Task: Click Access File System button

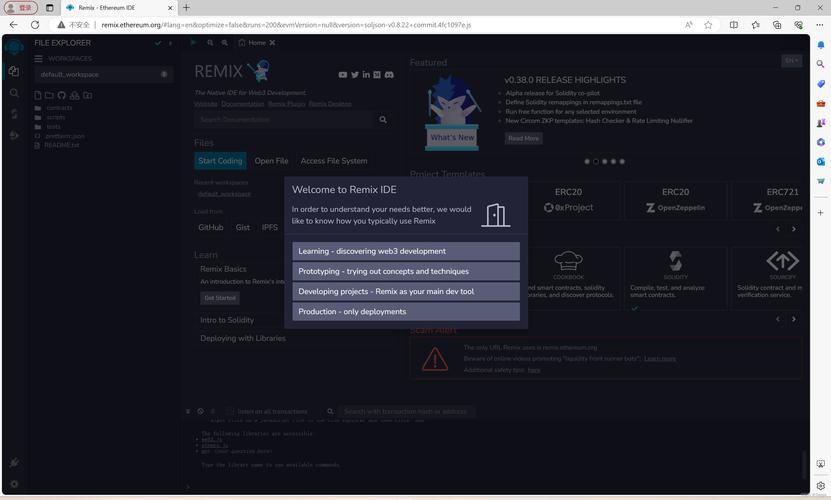Action: [334, 161]
